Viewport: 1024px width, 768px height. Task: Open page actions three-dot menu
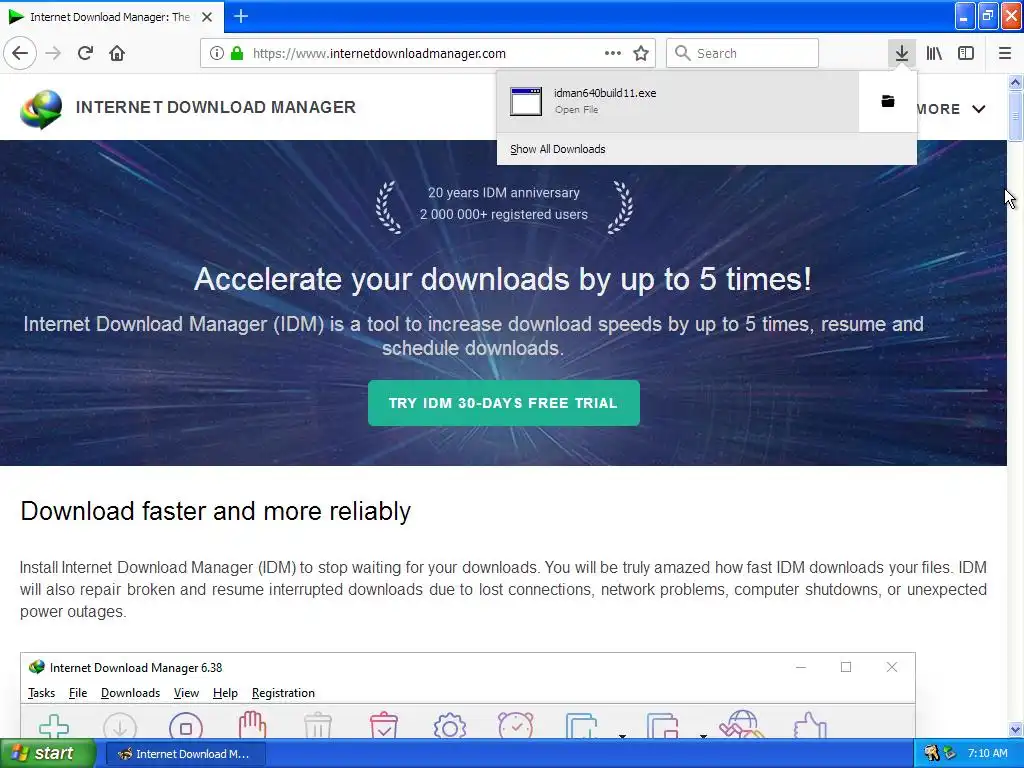tap(613, 53)
